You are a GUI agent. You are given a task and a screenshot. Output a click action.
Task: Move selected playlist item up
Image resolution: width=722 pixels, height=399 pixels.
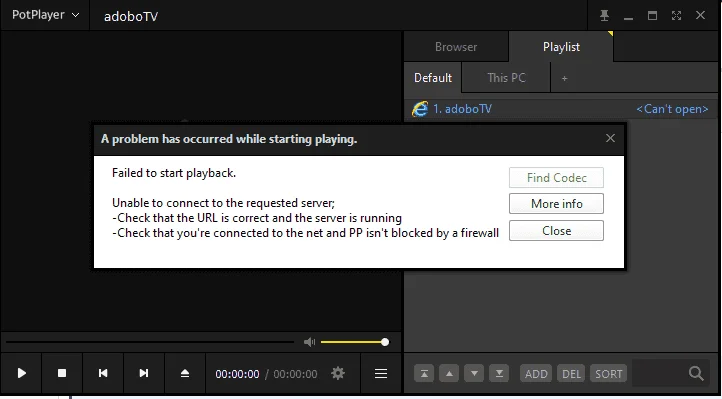449,374
